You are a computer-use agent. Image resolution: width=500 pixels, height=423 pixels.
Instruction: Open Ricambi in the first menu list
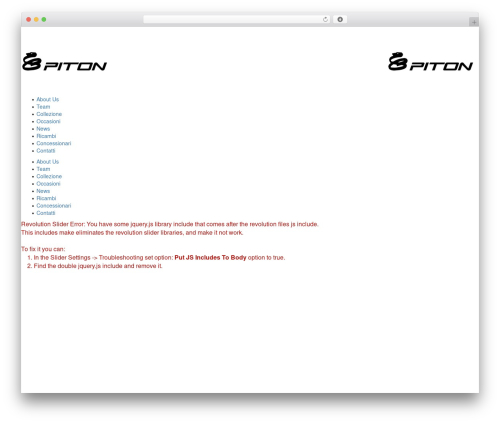[x=46, y=136]
